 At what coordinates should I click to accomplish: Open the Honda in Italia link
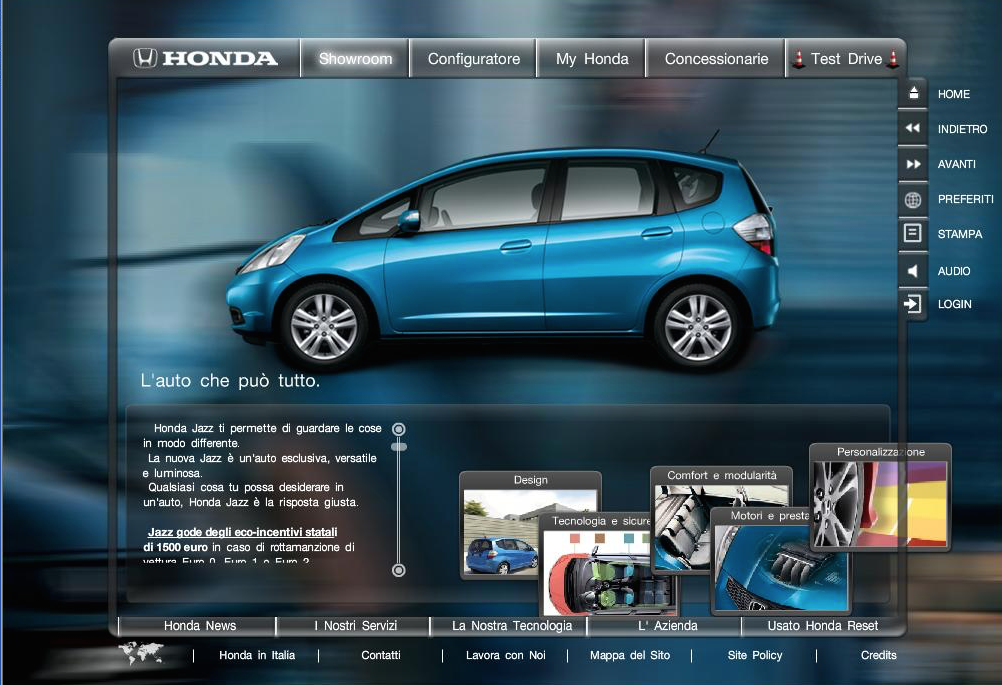(257, 655)
